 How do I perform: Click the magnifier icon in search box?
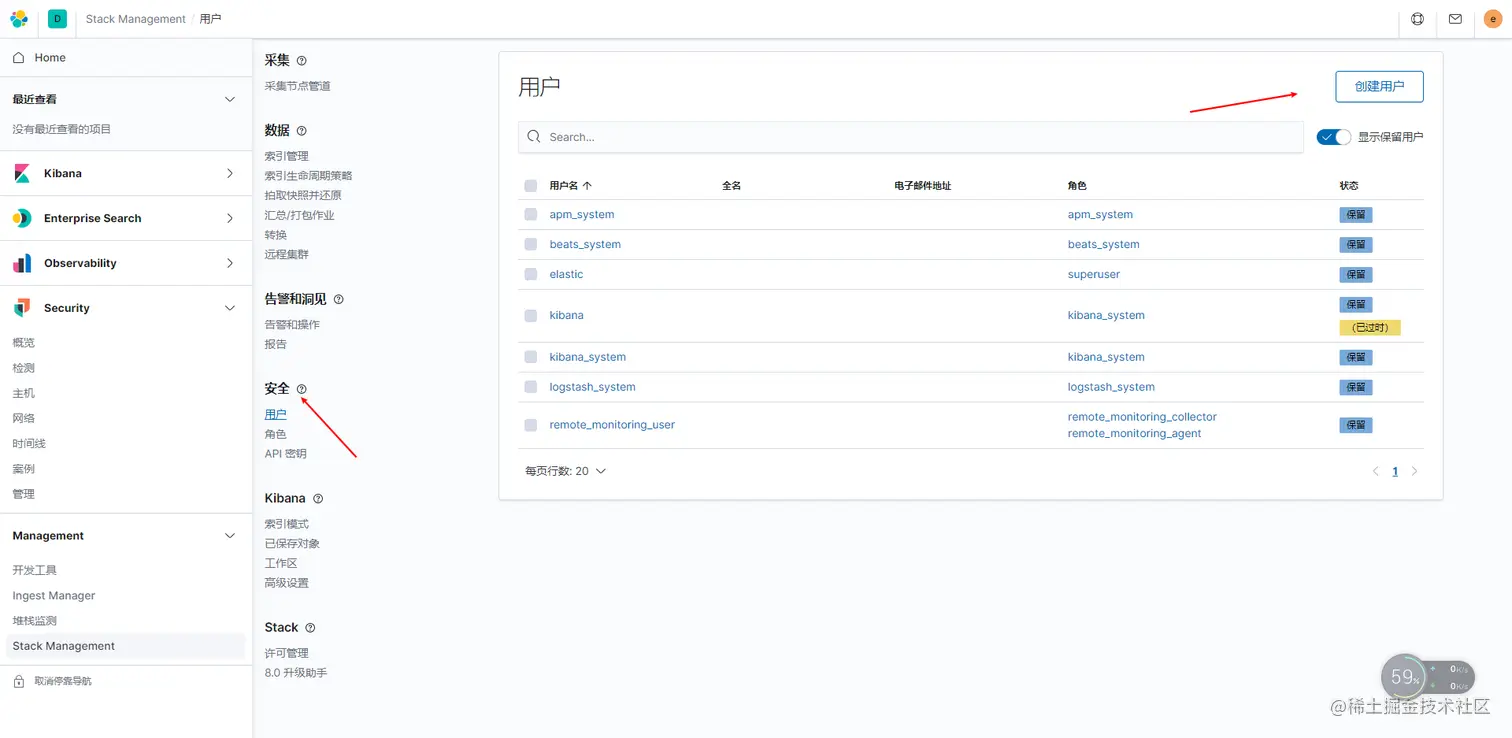point(534,137)
